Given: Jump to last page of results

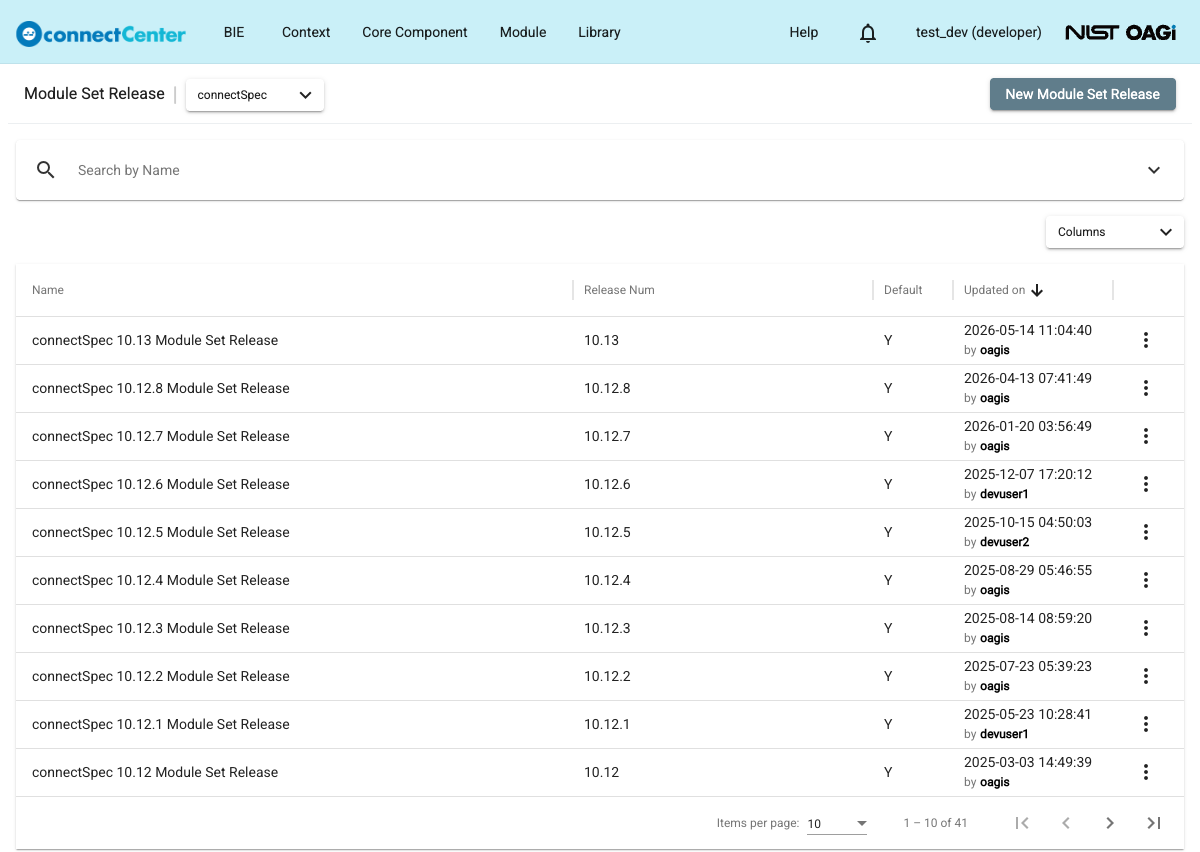Looking at the screenshot, I should pyautogui.click(x=1154, y=823).
